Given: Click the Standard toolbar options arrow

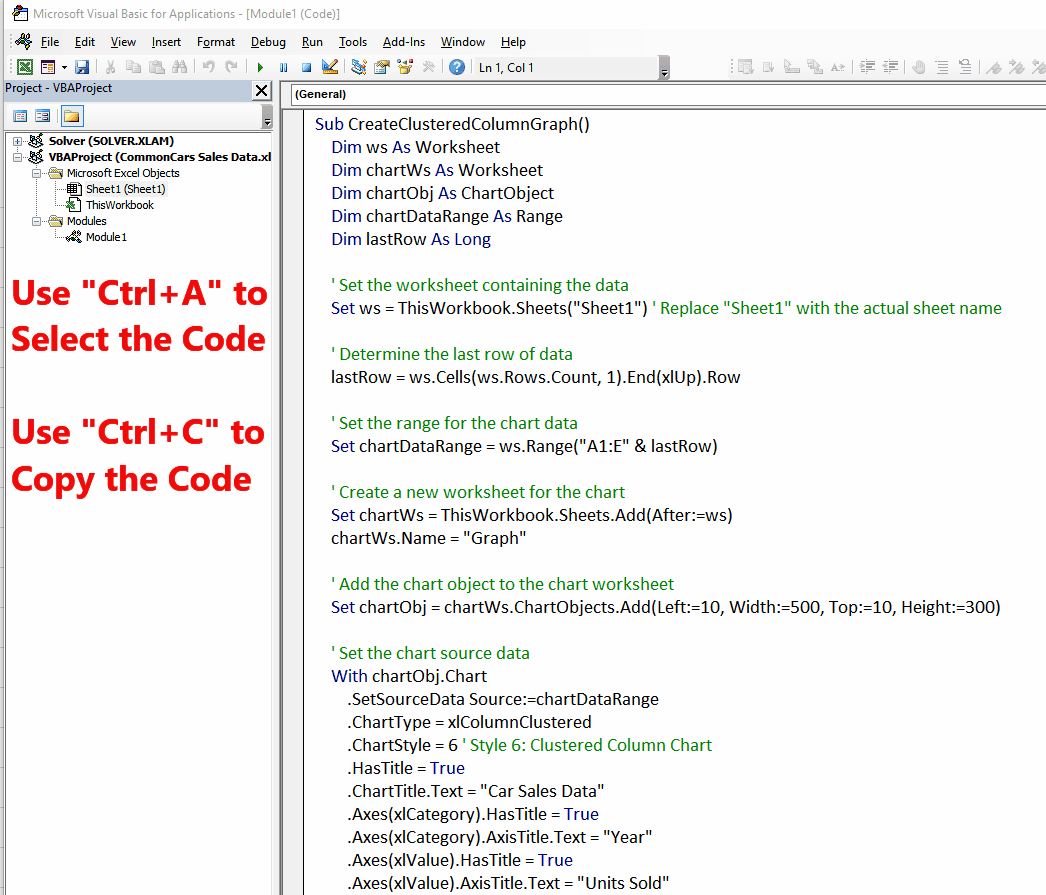Looking at the screenshot, I should click(x=664, y=69).
